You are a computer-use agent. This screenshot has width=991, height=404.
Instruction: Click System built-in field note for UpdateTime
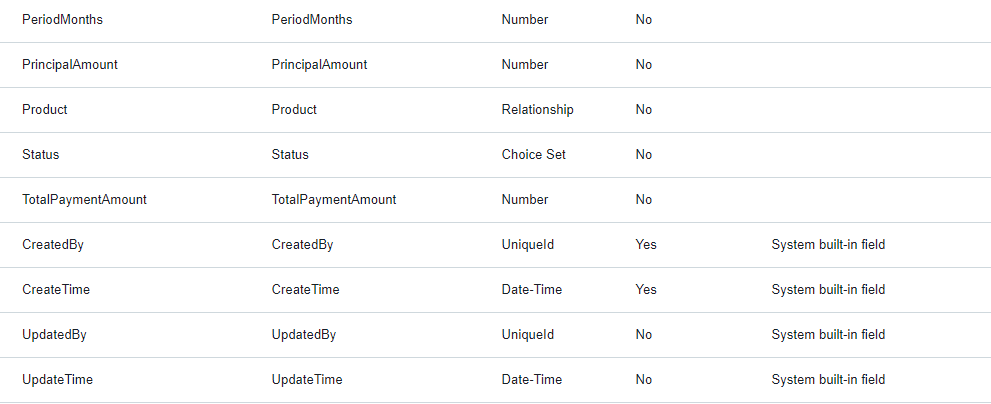coord(828,380)
